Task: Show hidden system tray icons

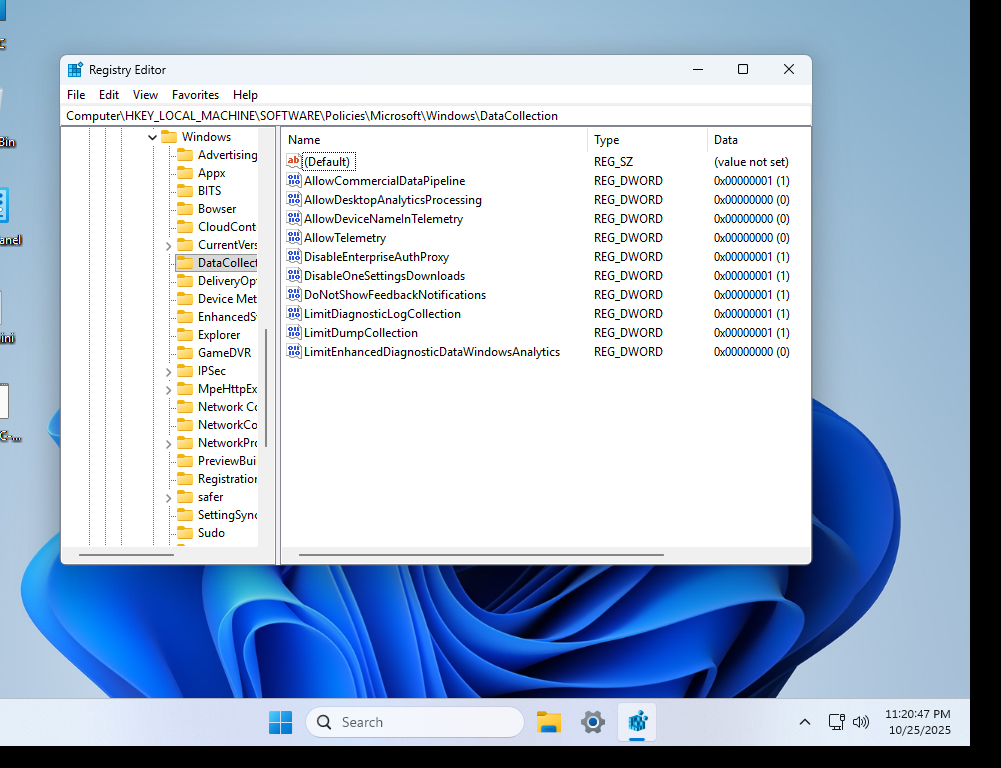Action: [x=805, y=722]
